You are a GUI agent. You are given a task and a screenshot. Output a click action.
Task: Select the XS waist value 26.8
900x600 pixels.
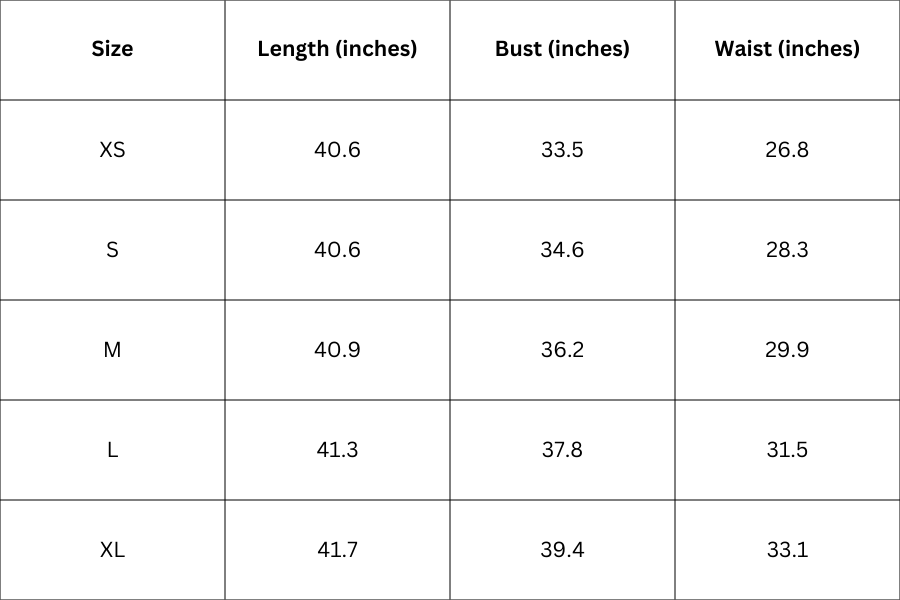coord(787,150)
